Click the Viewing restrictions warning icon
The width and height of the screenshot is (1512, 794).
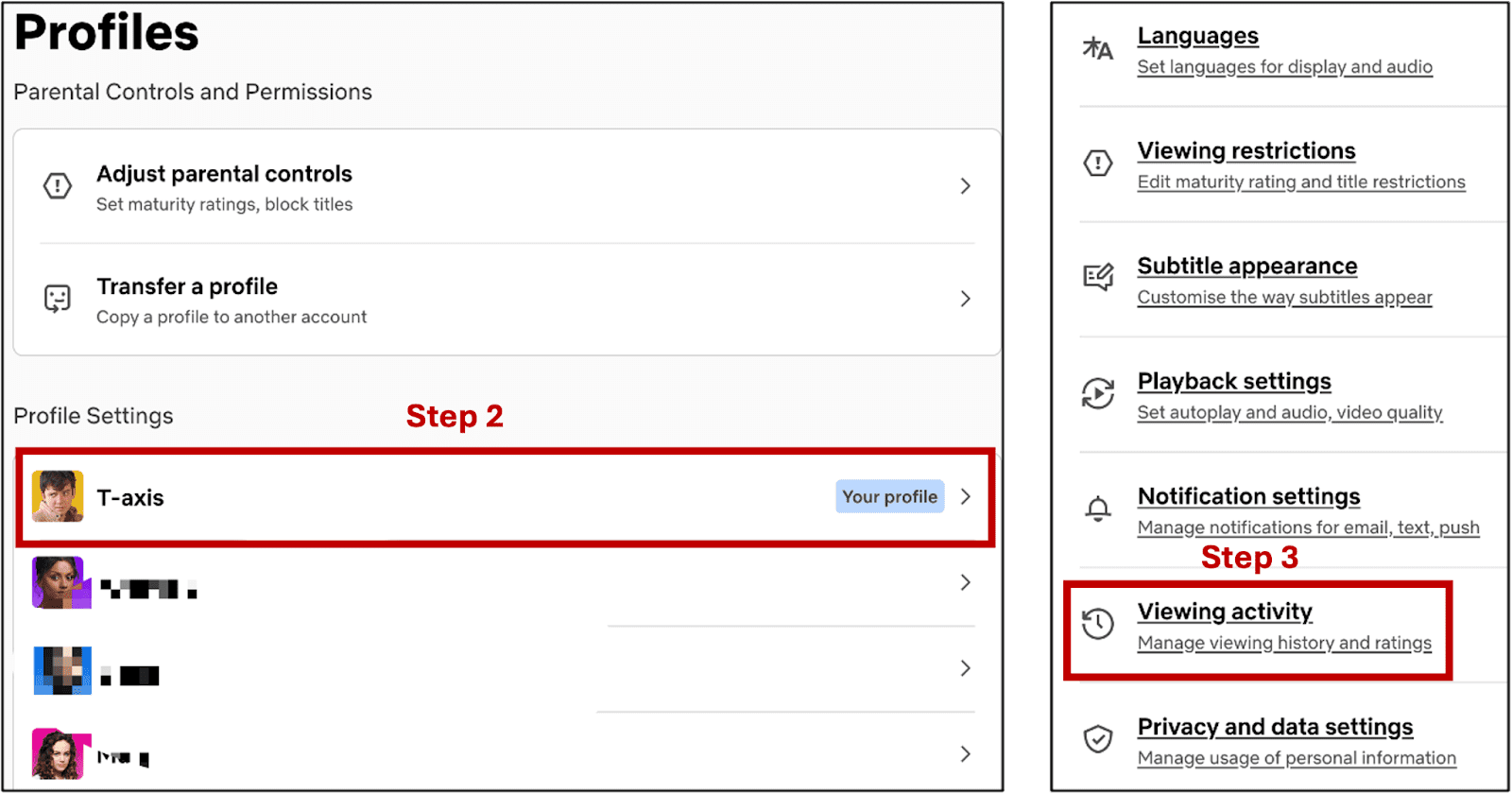(x=1097, y=164)
